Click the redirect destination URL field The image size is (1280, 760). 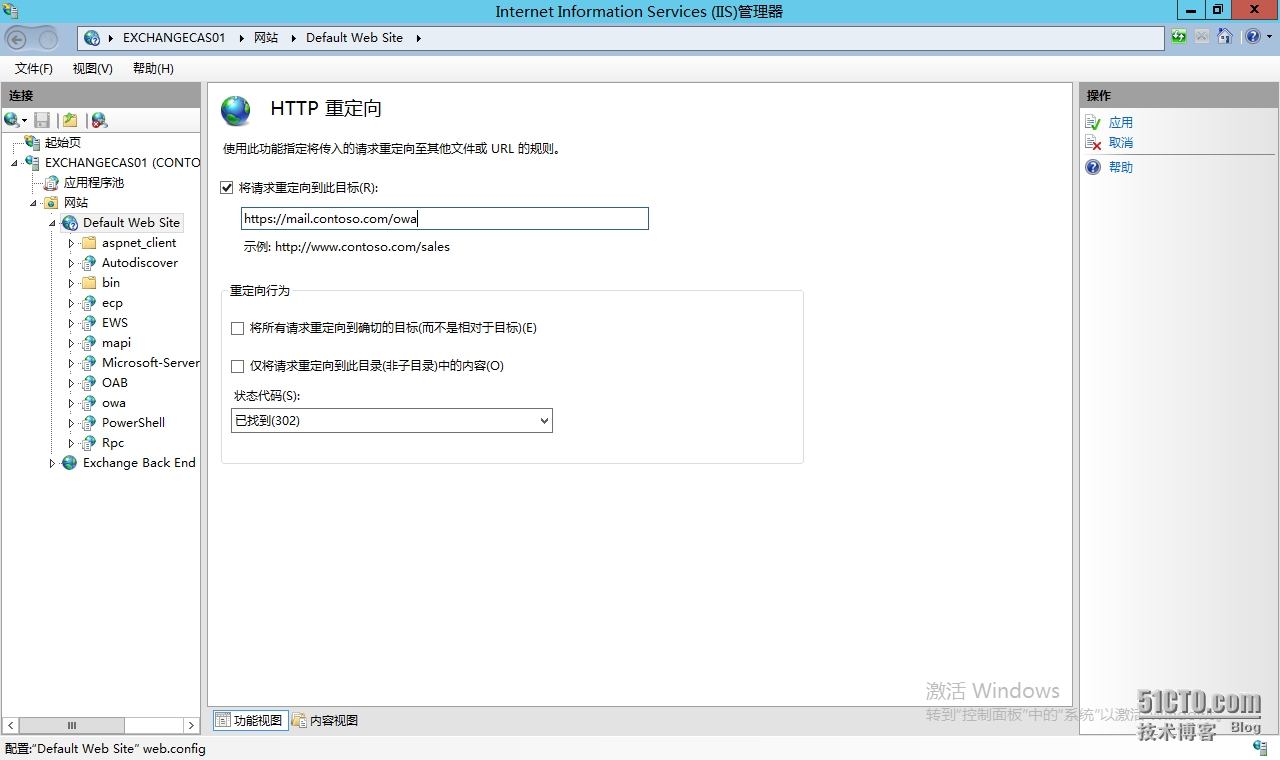click(444, 219)
